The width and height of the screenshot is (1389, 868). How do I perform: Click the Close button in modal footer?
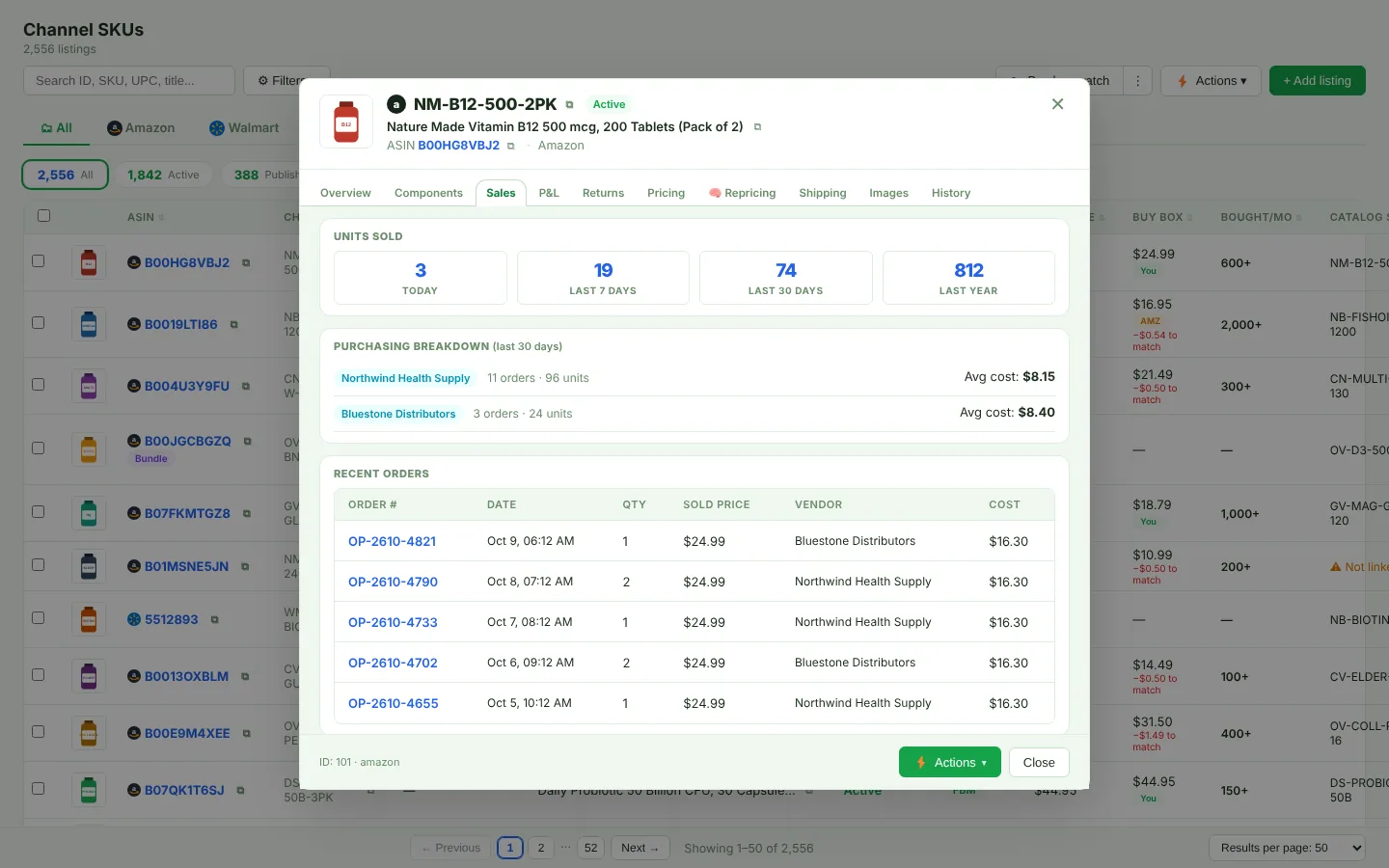(x=1039, y=763)
